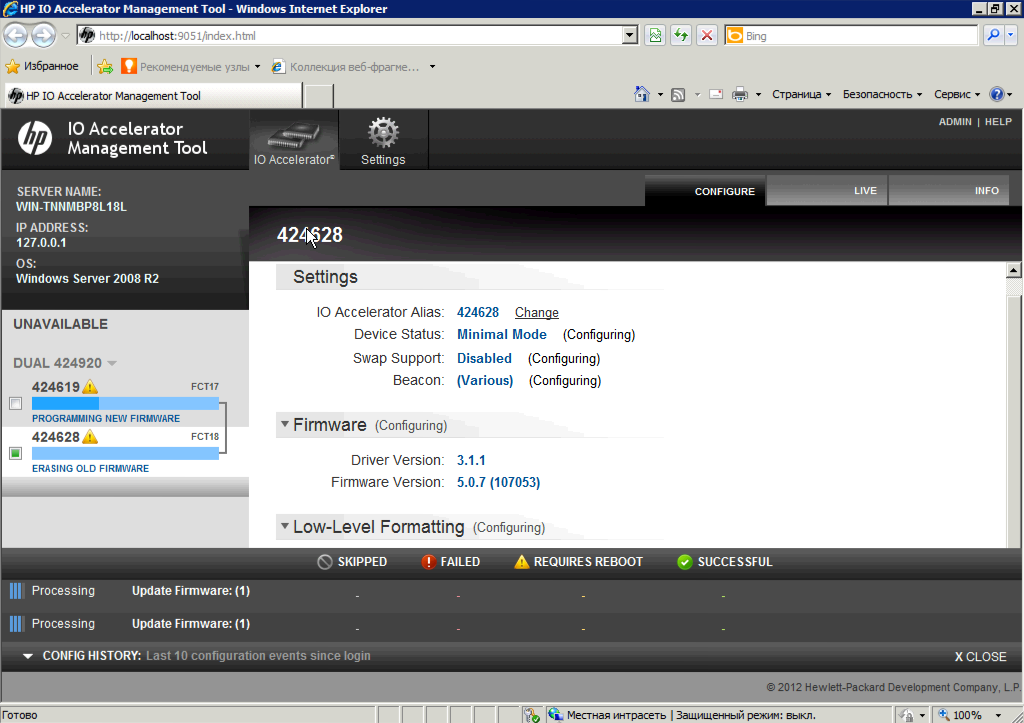Click the ERASING OLD FIRMWARE status text
Viewport: 1024px width, 723px height.
(90, 468)
